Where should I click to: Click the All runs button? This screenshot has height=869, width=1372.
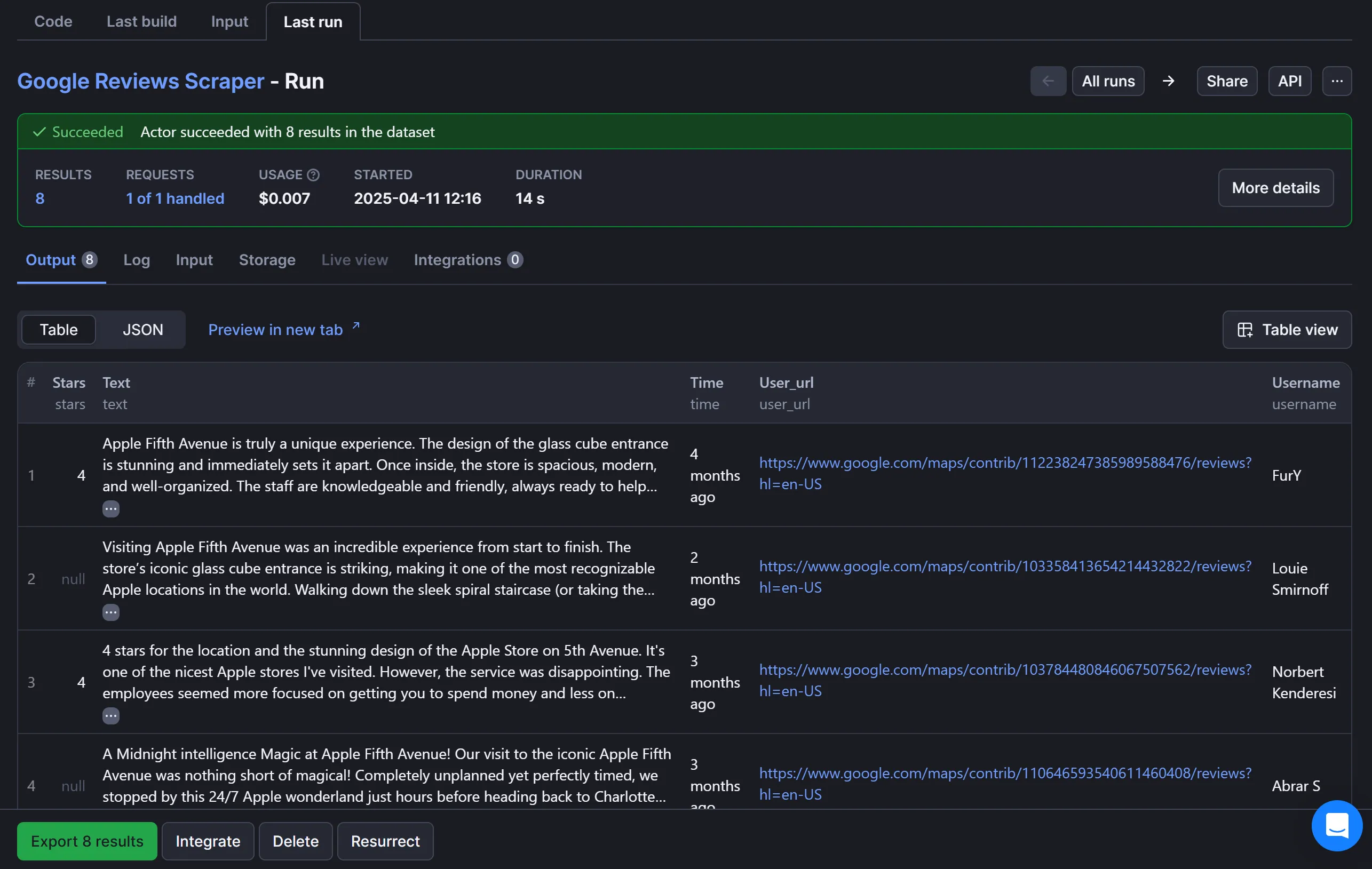[x=1108, y=81]
